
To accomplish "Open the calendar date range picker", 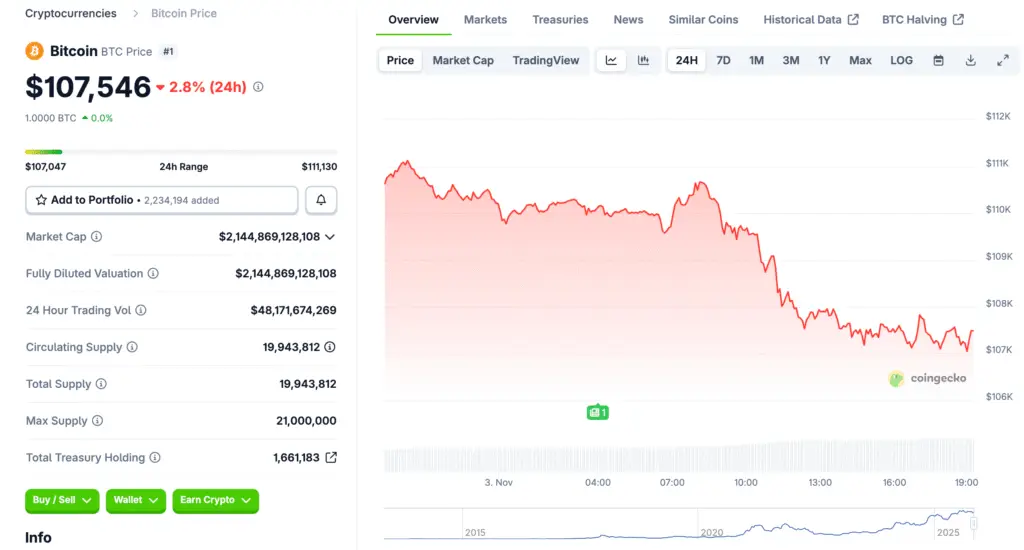I will pos(938,60).
